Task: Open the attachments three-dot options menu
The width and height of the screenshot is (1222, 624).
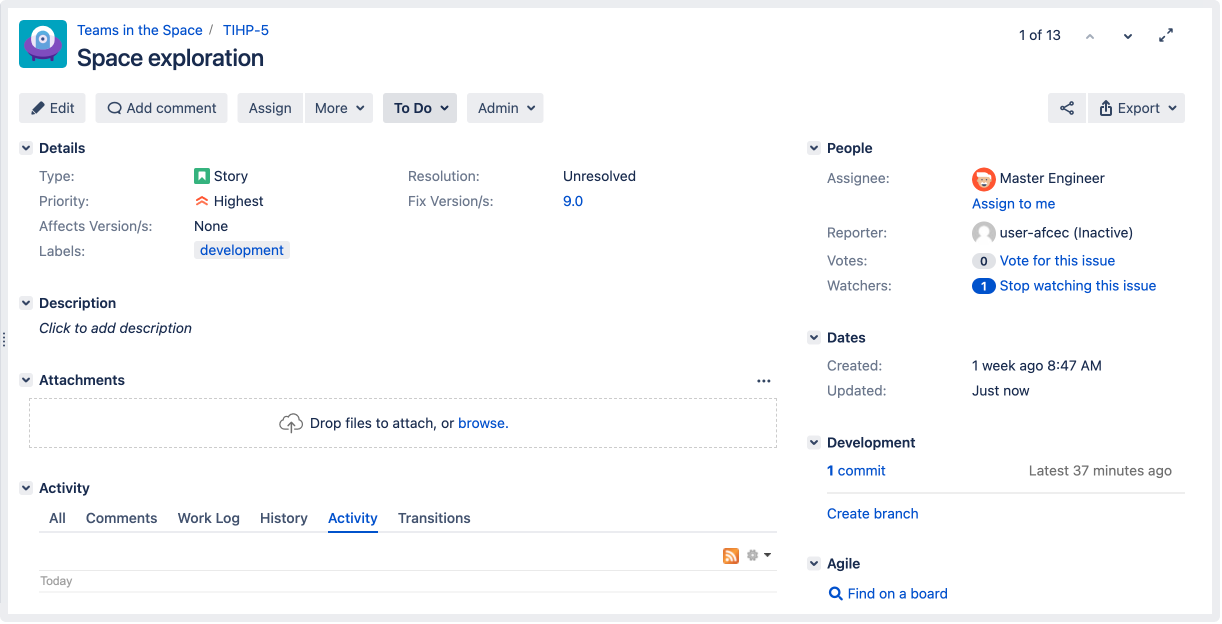Action: click(764, 381)
